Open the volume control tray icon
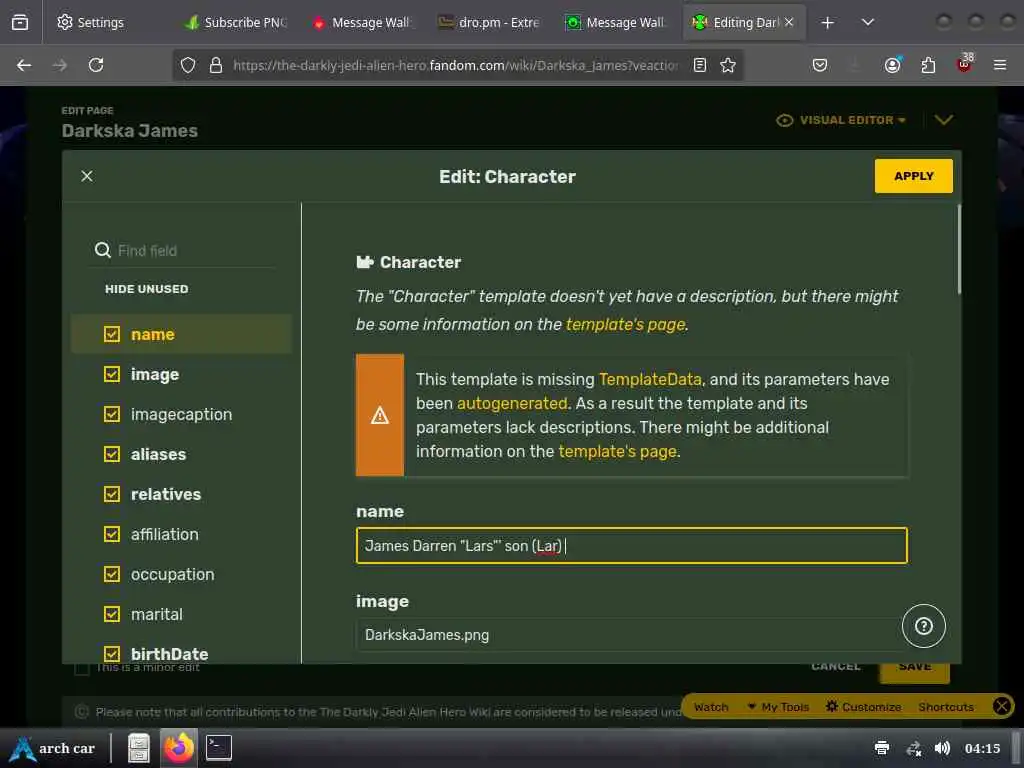1024x768 pixels. [942, 748]
